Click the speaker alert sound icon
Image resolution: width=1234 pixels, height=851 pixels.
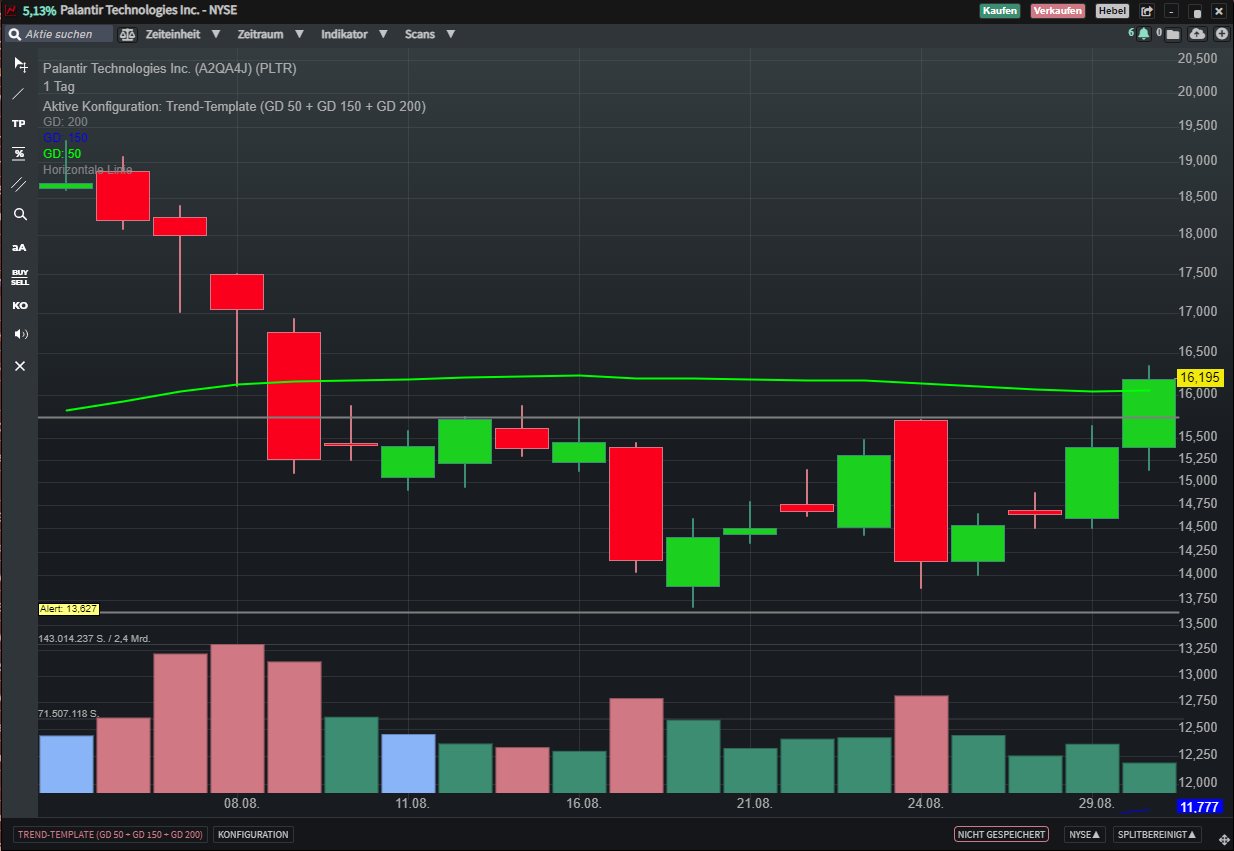[x=20, y=334]
